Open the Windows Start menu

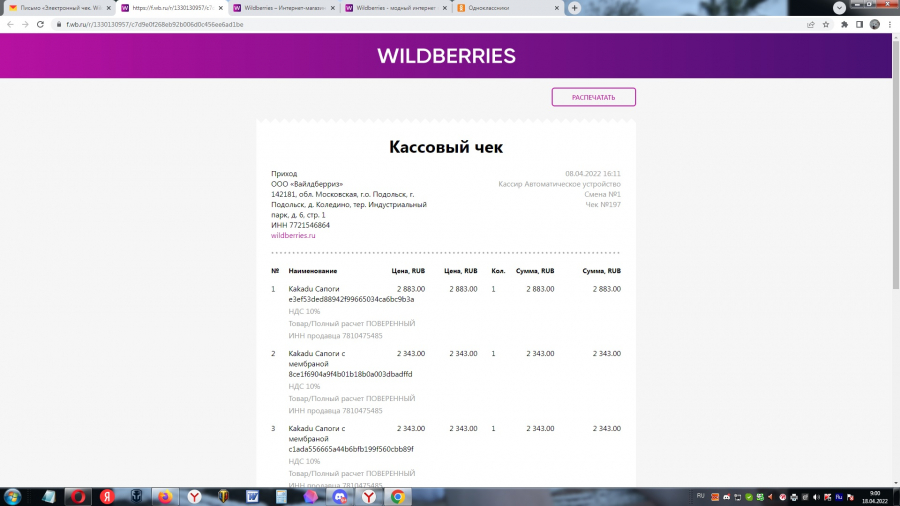pyautogui.click(x=13, y=496)
